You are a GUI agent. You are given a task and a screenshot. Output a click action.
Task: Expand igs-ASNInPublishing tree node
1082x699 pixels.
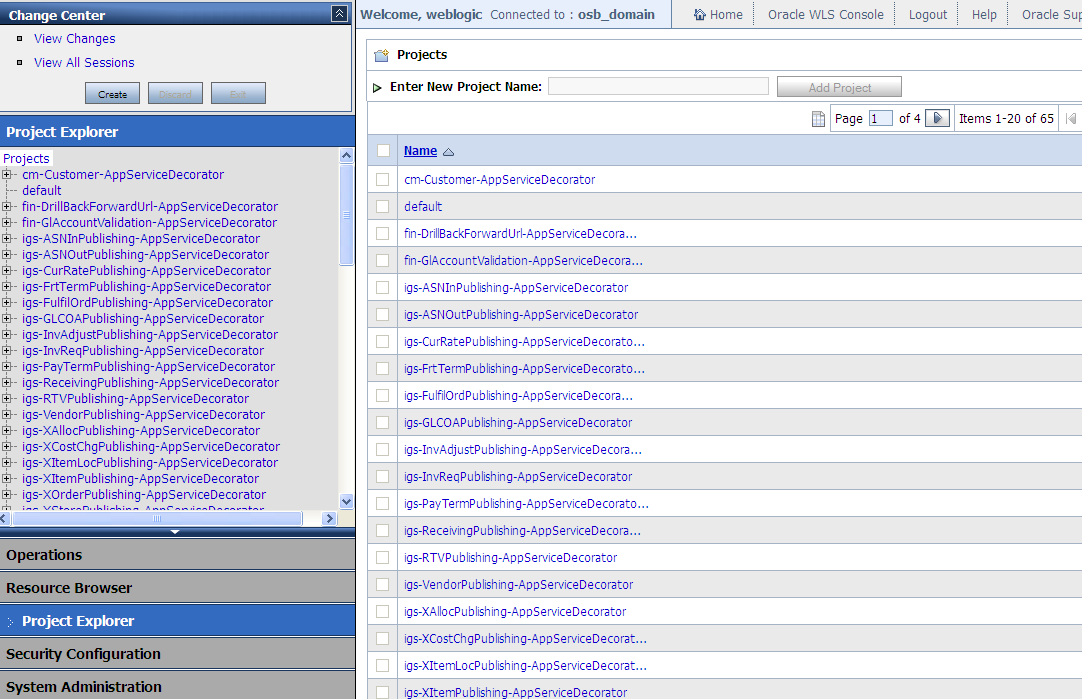click(6, 238)
